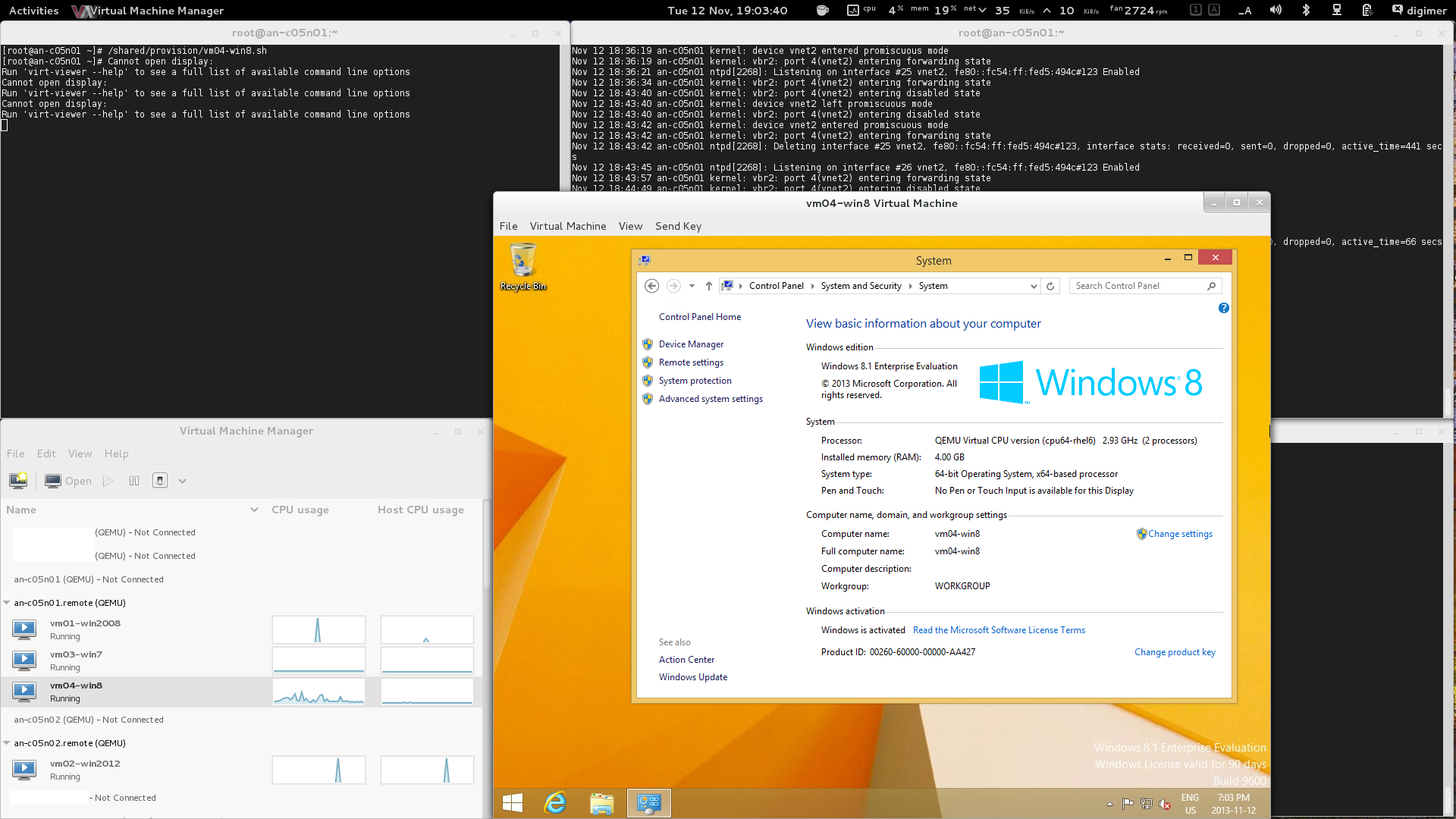This screenshot has height=819, width=1456.
Task: Open Remote settings link
Action: (x=691, y=362)
